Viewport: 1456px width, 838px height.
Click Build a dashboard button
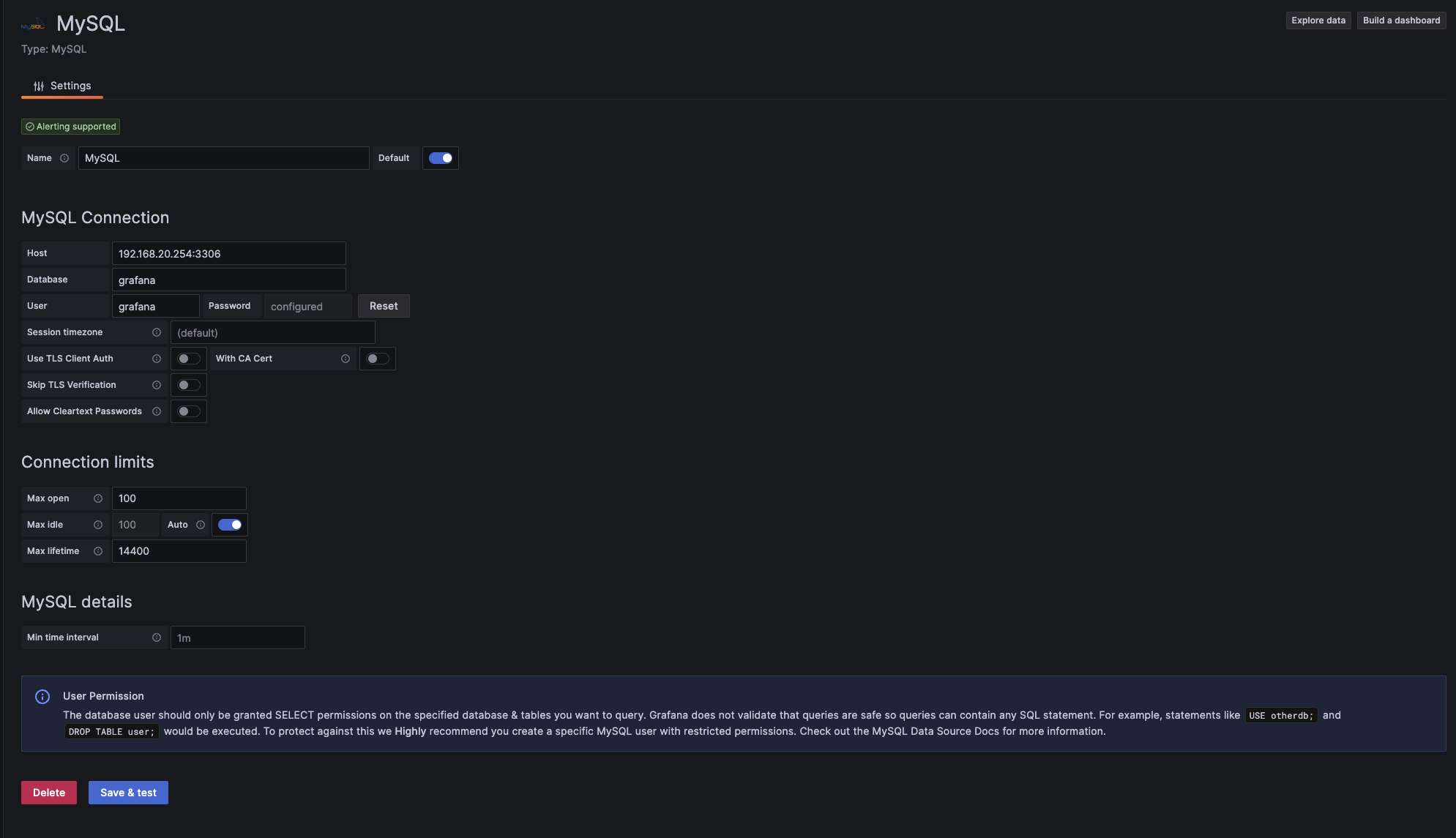coord(1401,20)
